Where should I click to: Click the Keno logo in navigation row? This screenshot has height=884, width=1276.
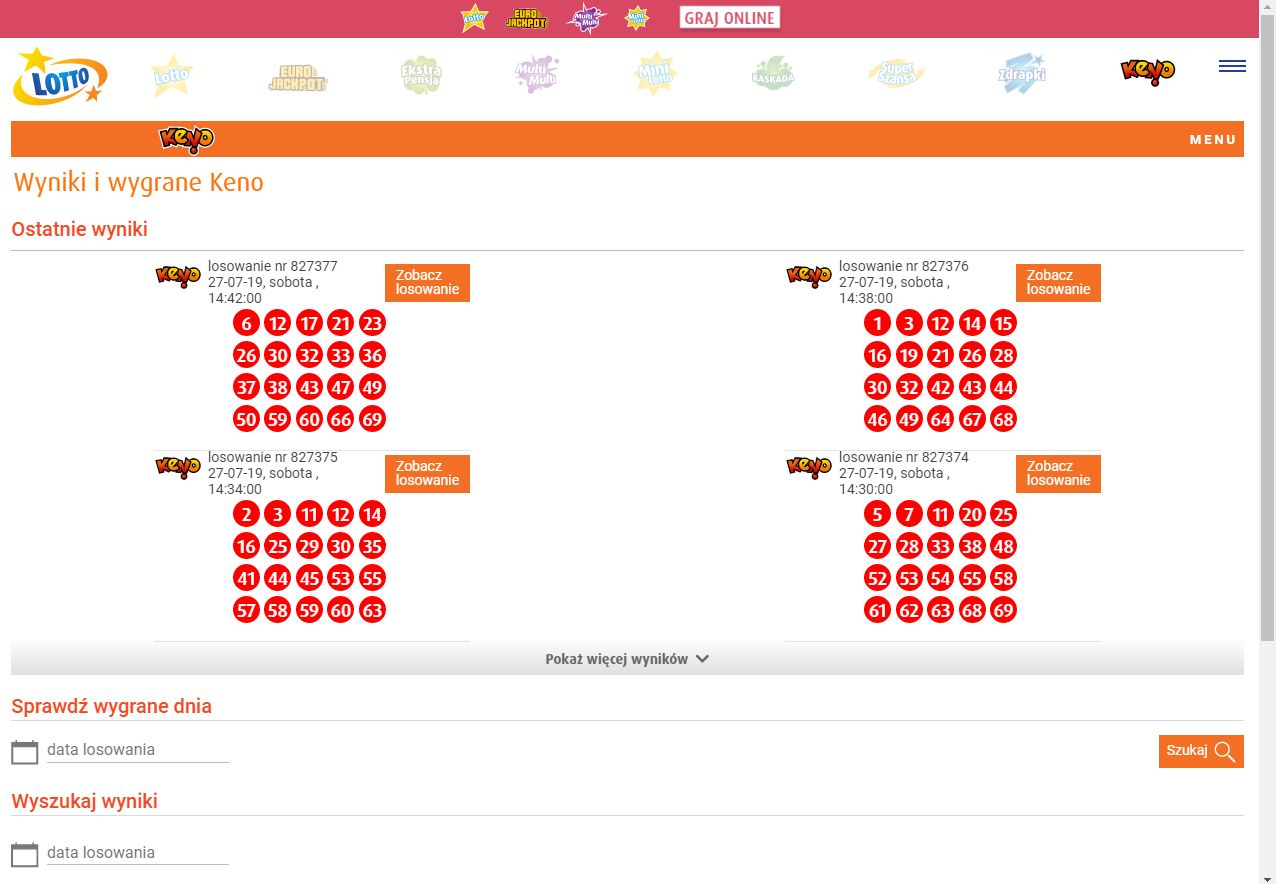point(1147,71)
